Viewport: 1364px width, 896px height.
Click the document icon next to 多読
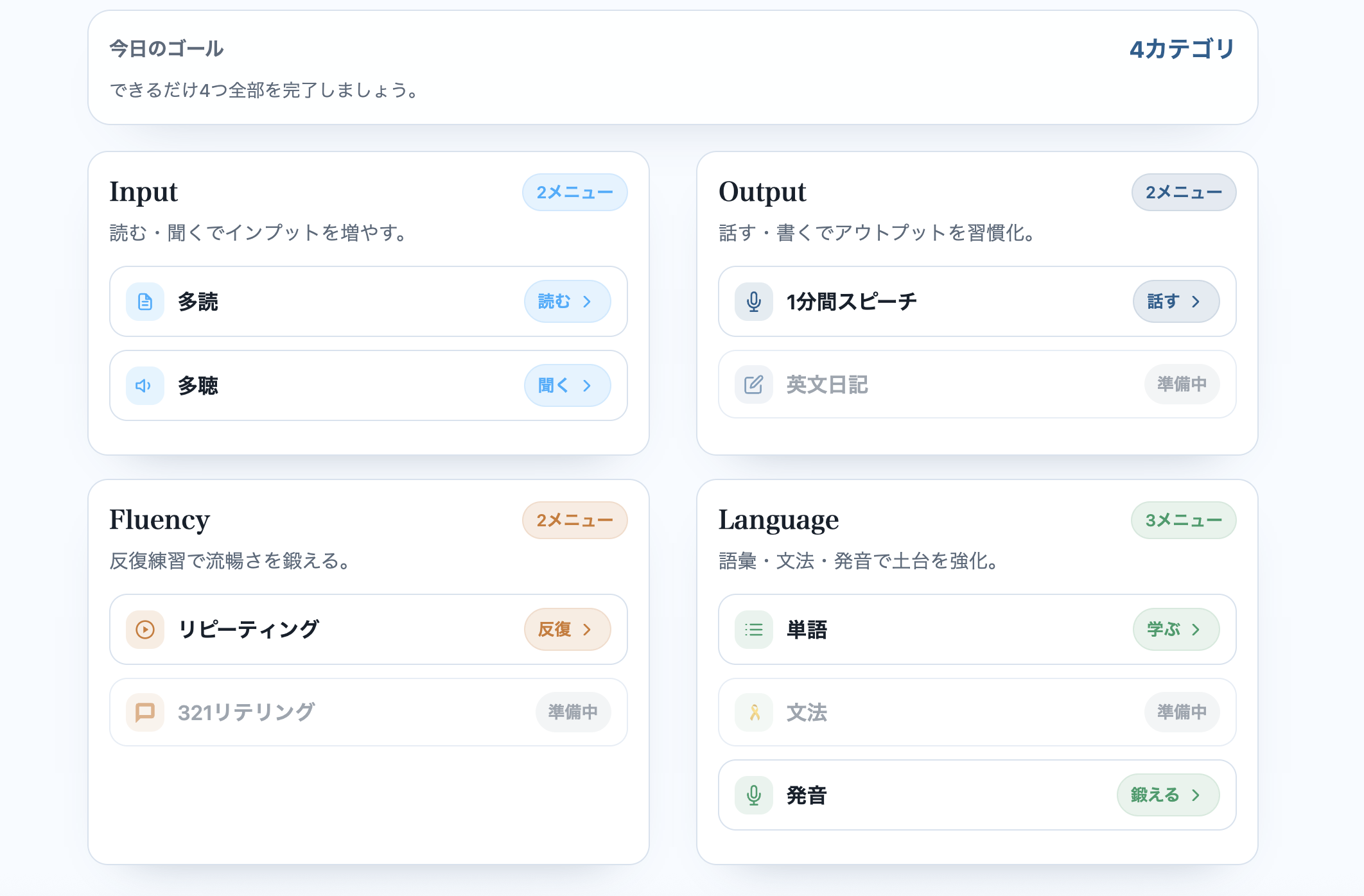click(x=144, y=301)
